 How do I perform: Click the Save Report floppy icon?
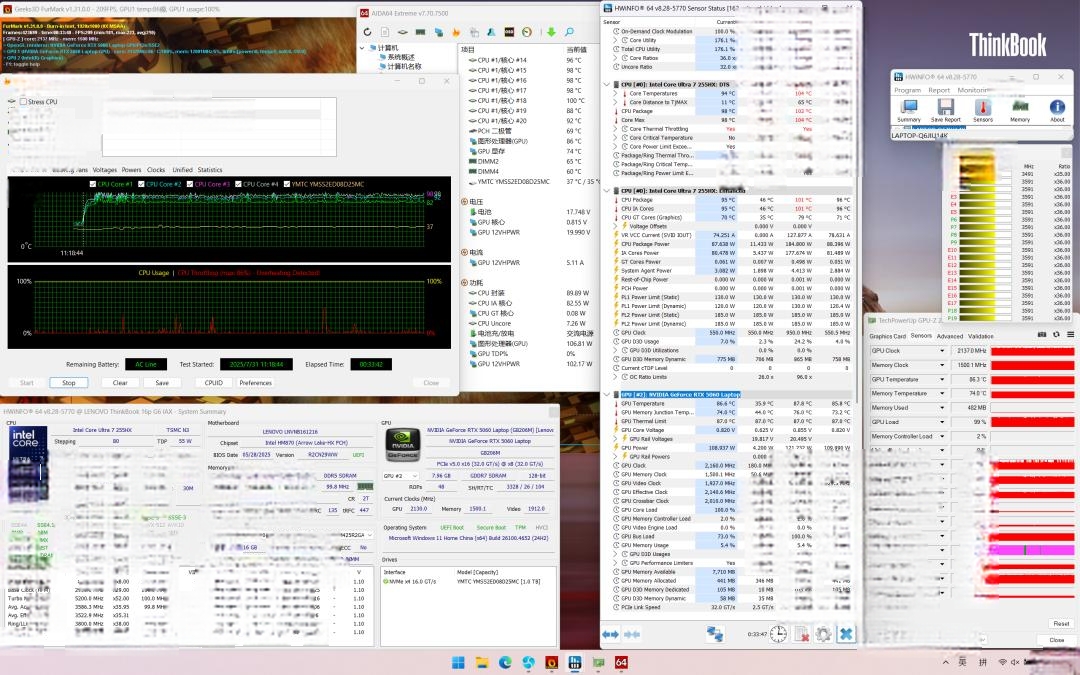tap(946, 110)
